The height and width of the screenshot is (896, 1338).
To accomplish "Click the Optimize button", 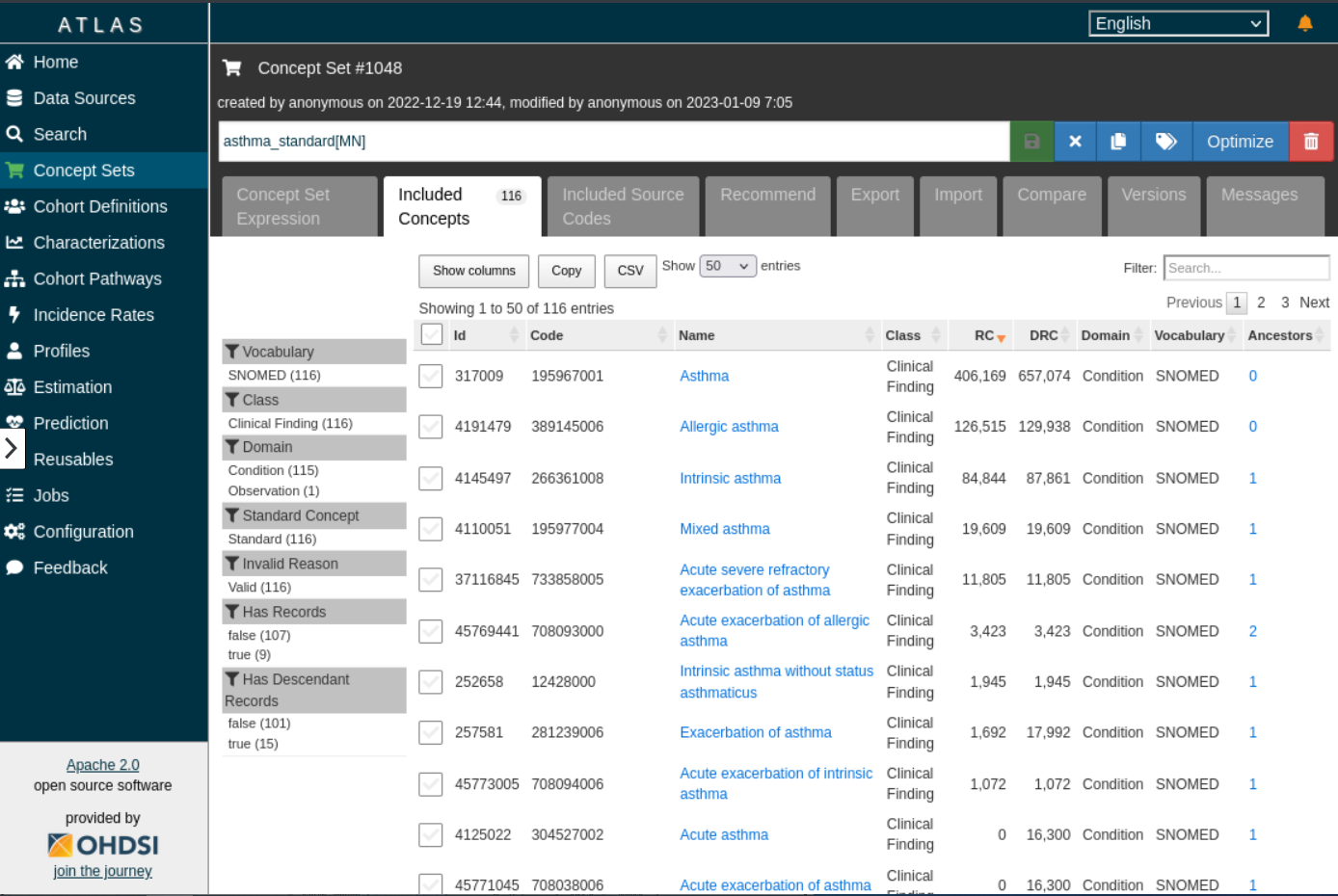I will pyautogui.click(x=1240, y=142).
